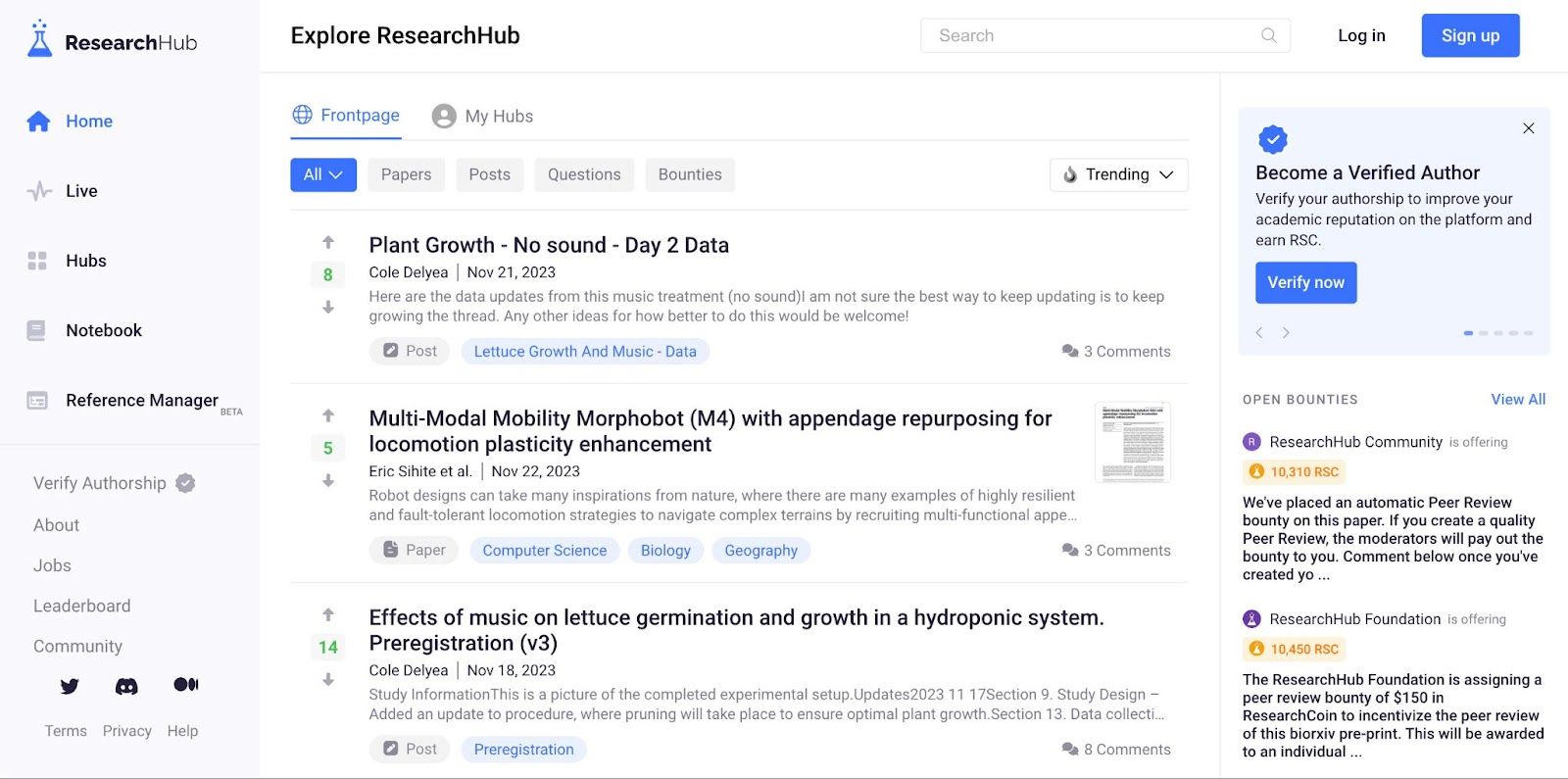
Task: Filter feed by Bounties
Action: pyautogui.click(x=690, y=174)
